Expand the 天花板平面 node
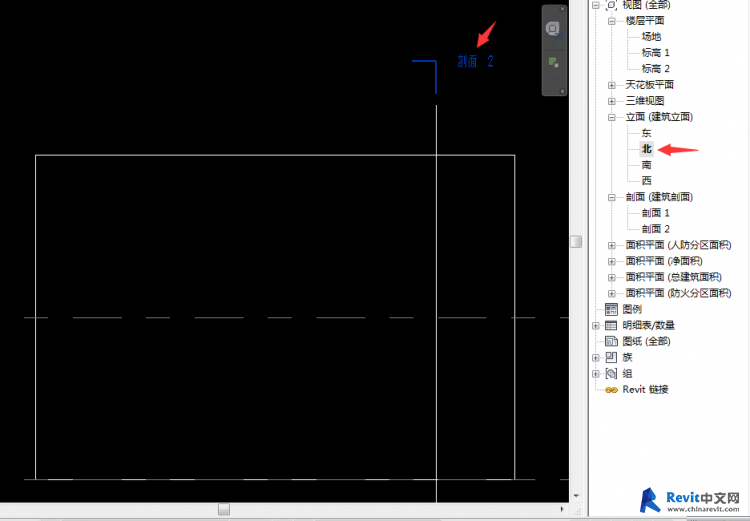Viewport: 750px width, 521px height. (611, 85)
